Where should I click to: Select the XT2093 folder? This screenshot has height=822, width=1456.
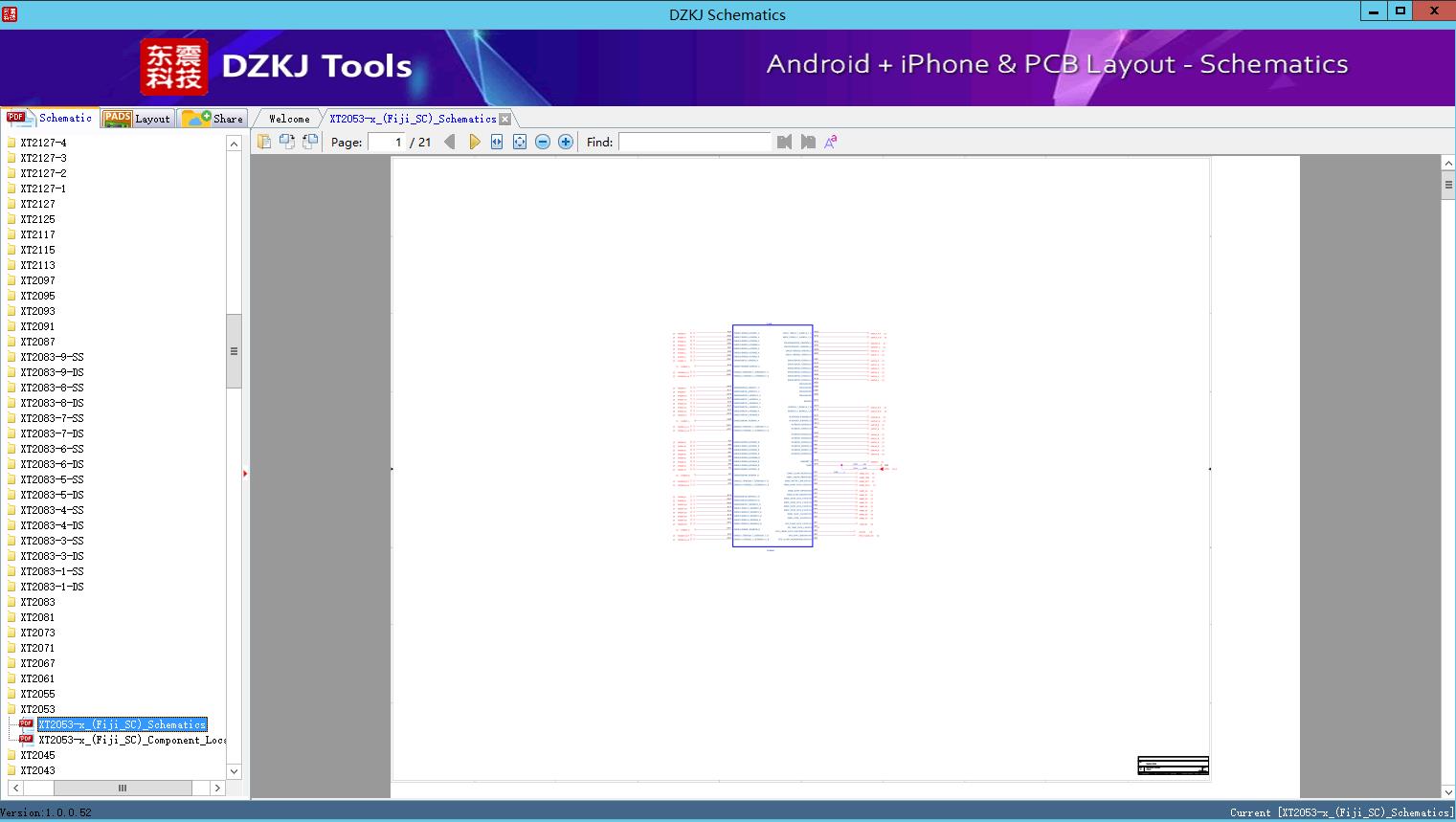(37, 311)
